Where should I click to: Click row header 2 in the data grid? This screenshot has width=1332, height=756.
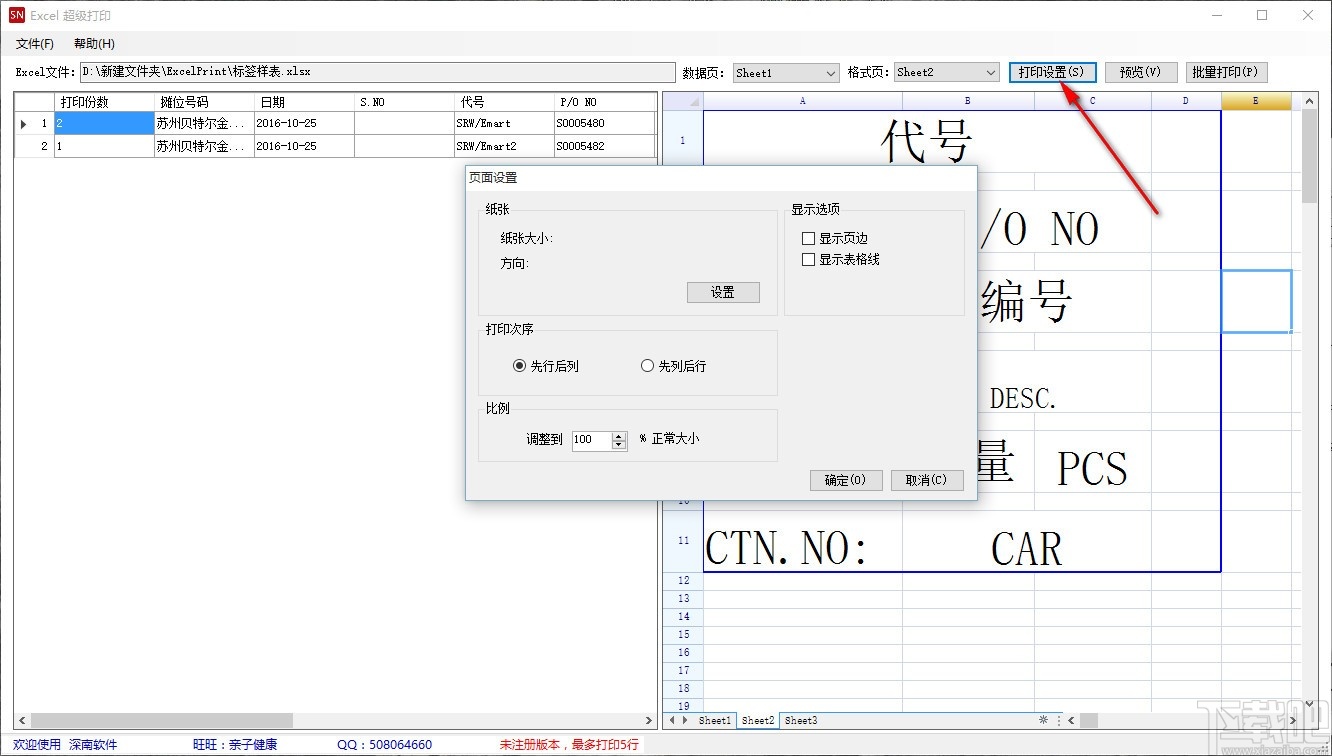coord(34,146)
